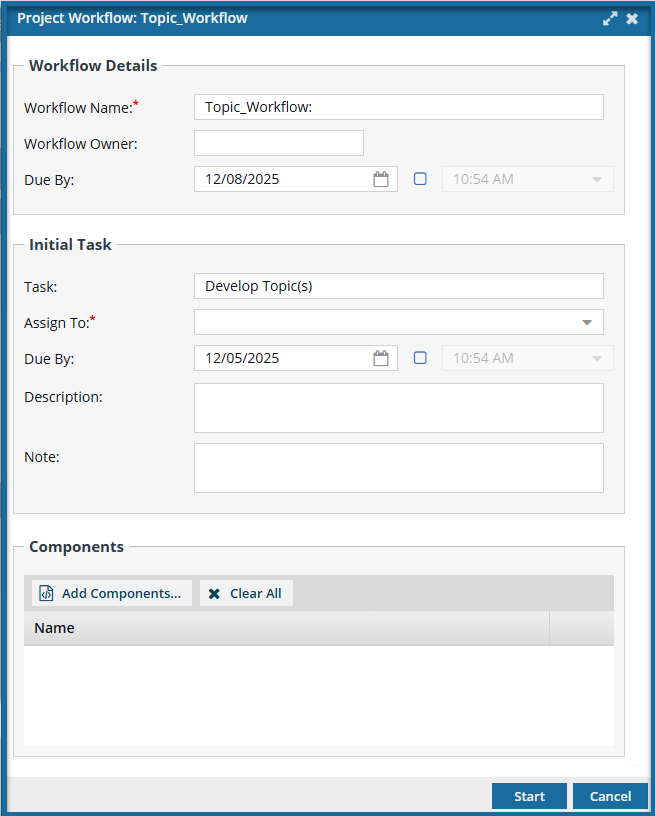Viewport: 655px width, 816px height.
Task: Enable time checkbox for initial task due date
Action: click(x=420, y=358)
